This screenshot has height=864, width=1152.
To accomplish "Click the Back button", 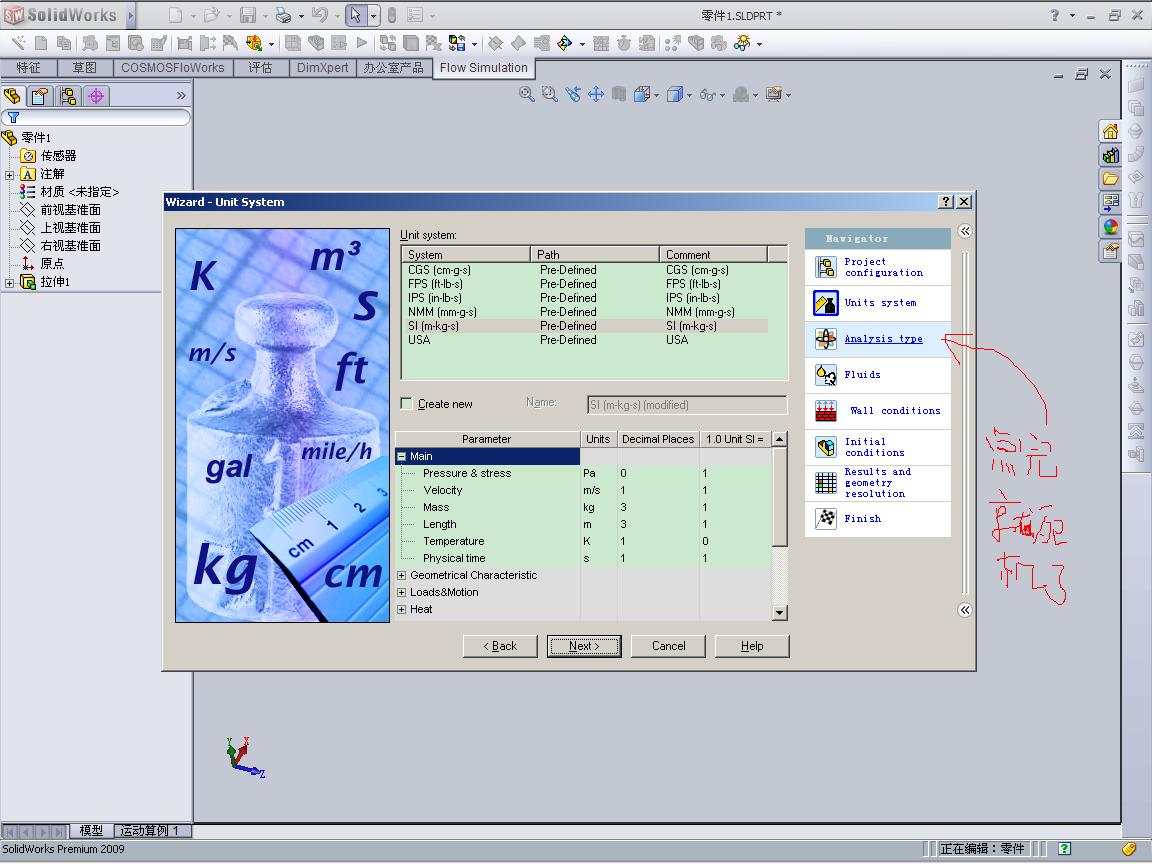I will [500, 646].
